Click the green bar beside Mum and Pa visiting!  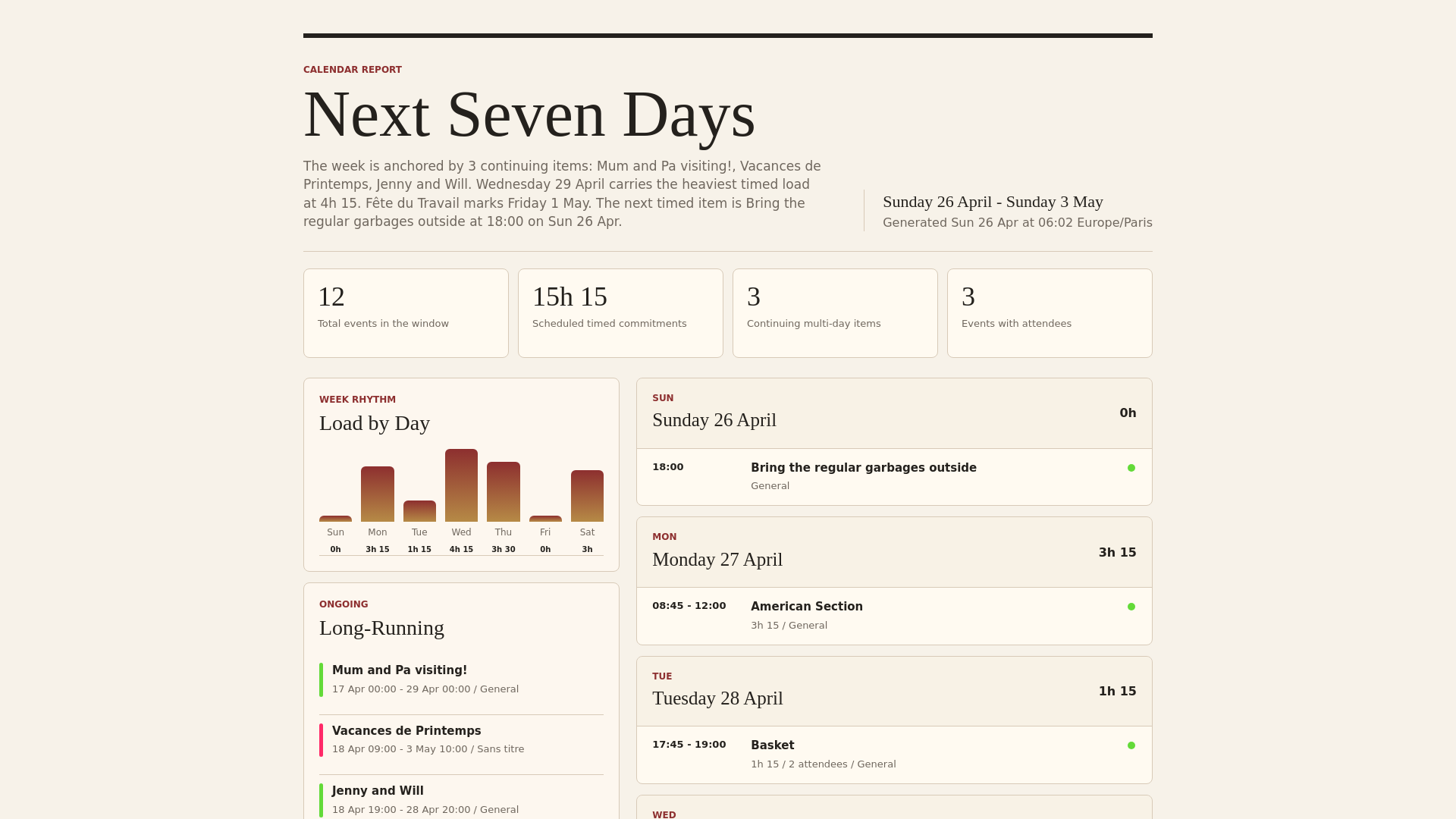321,679
